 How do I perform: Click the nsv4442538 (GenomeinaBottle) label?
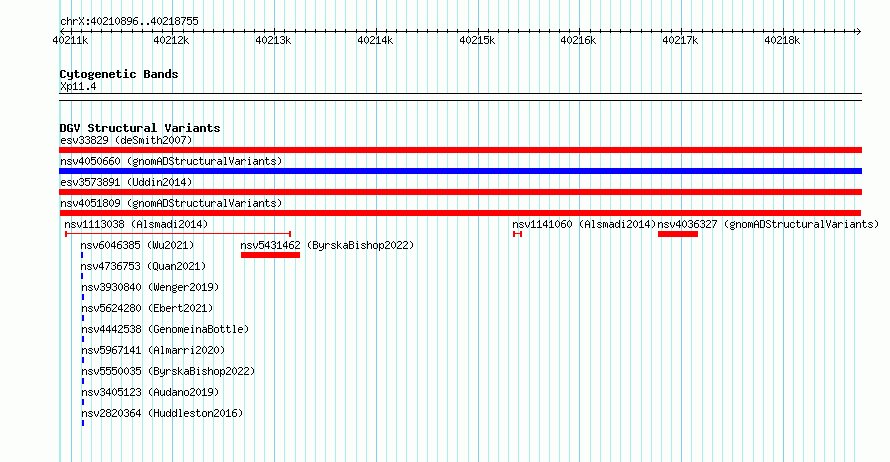(165, 329)
